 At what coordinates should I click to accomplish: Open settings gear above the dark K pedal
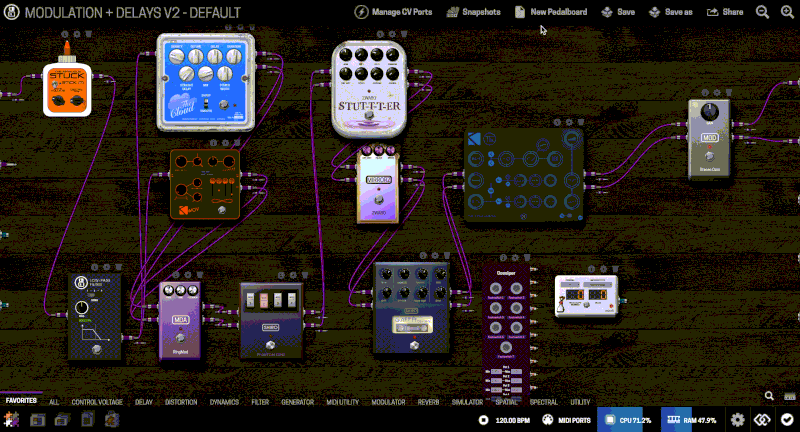[x=569, y=122]
